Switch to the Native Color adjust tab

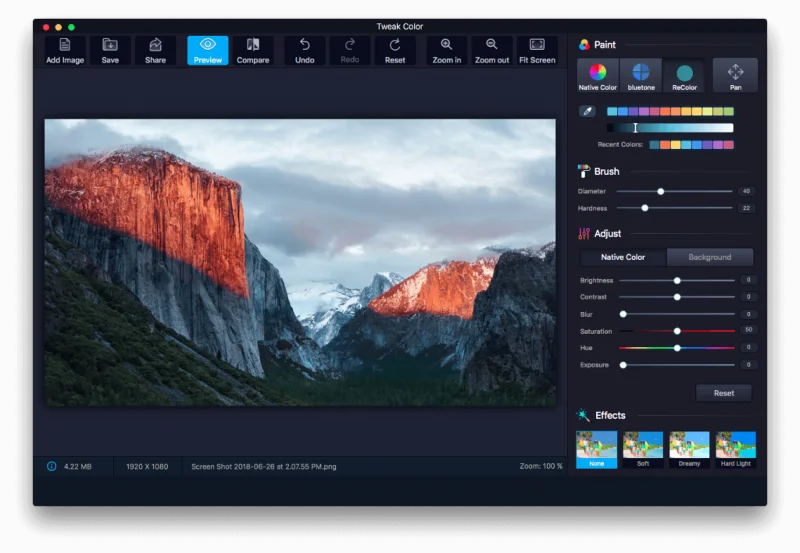tap(623, 257)
